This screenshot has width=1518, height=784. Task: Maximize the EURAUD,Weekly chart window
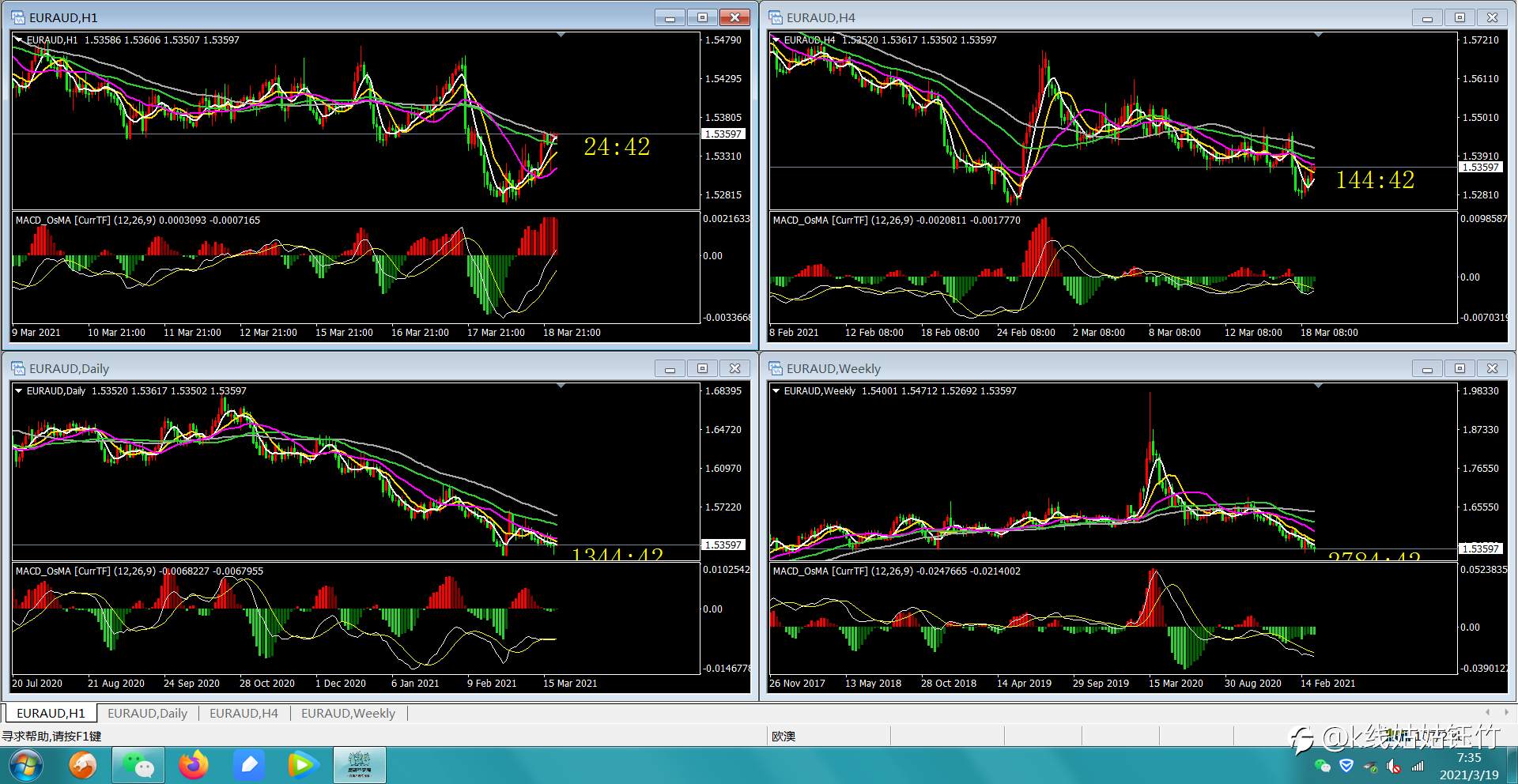point(1460,368)
